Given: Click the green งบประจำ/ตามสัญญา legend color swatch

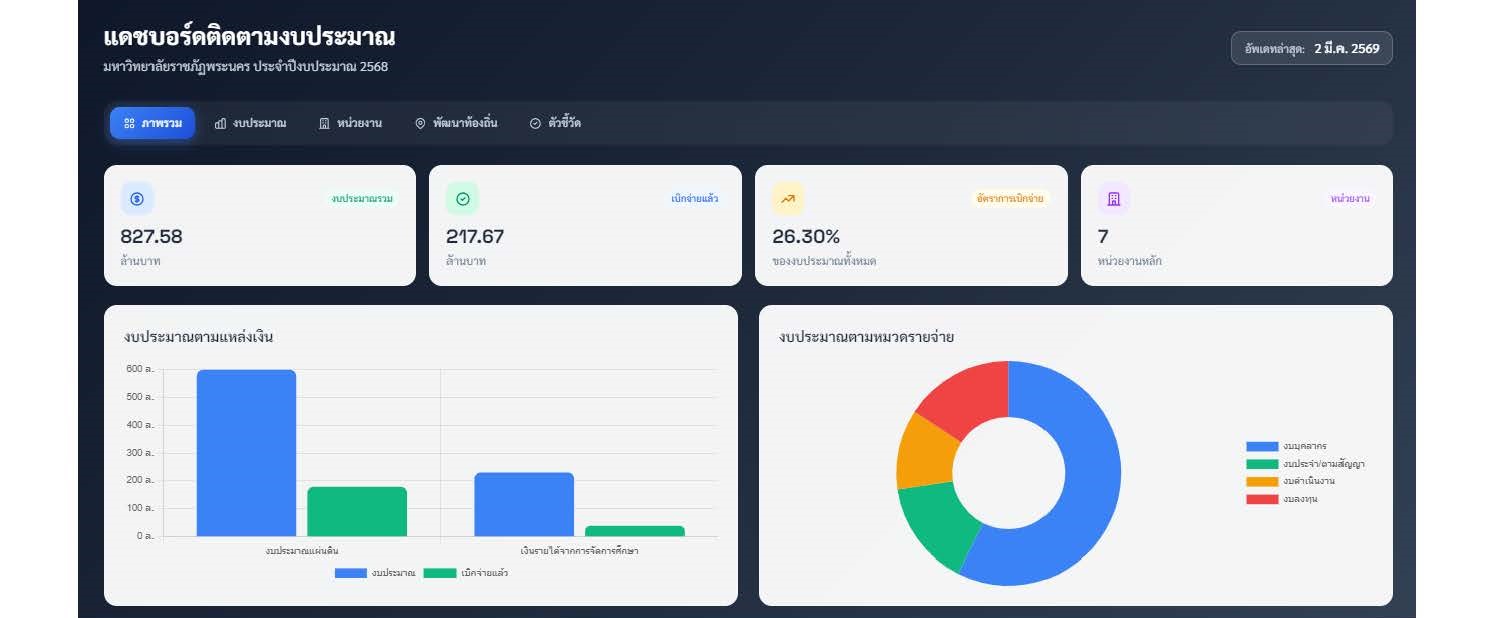Looking at the screenshot, I should click(x=1261, y=464).
